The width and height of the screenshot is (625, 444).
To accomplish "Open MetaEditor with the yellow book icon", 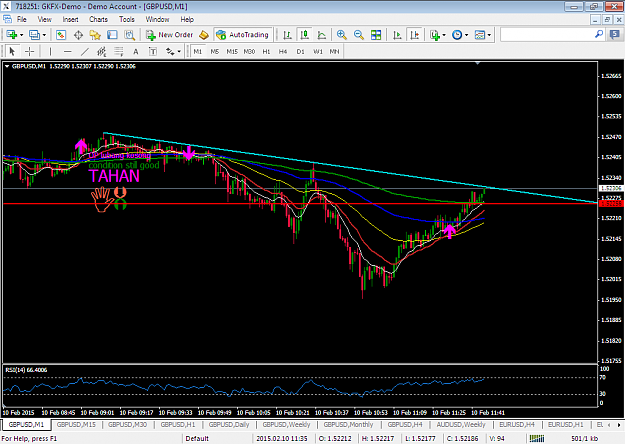I will click(x=204, y=35).
